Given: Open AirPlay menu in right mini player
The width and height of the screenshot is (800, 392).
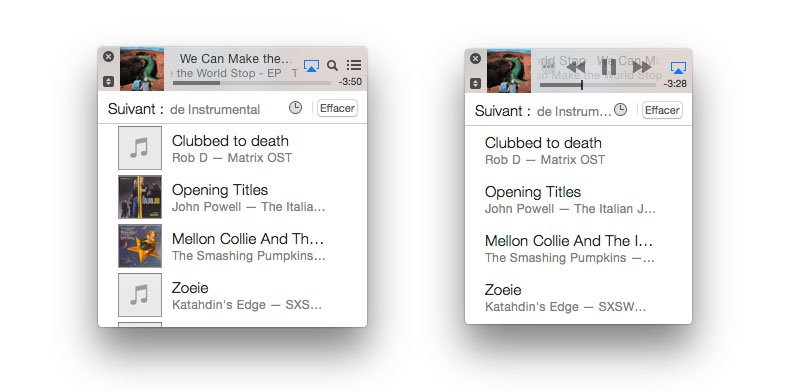Looking at the screenshot, I should pos(678,67).
